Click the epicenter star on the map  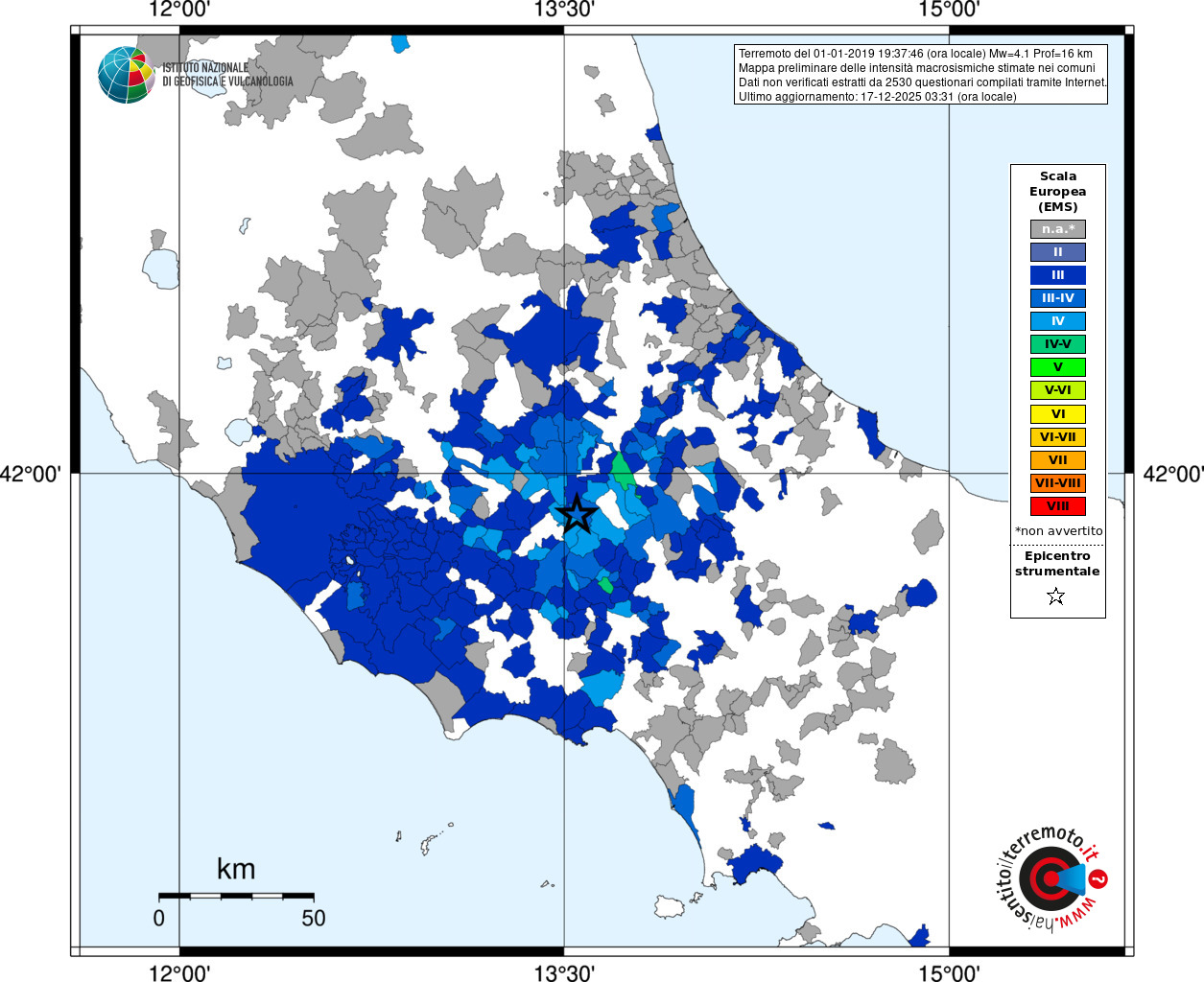coord(576,513)
